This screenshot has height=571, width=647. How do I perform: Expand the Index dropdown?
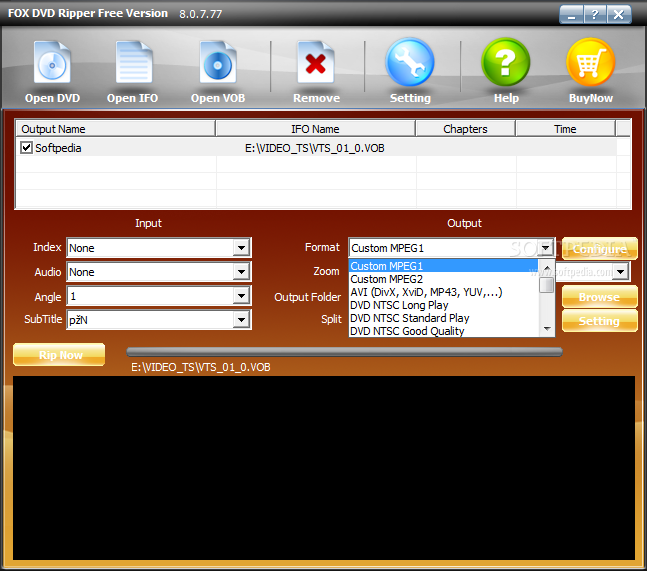241,248
